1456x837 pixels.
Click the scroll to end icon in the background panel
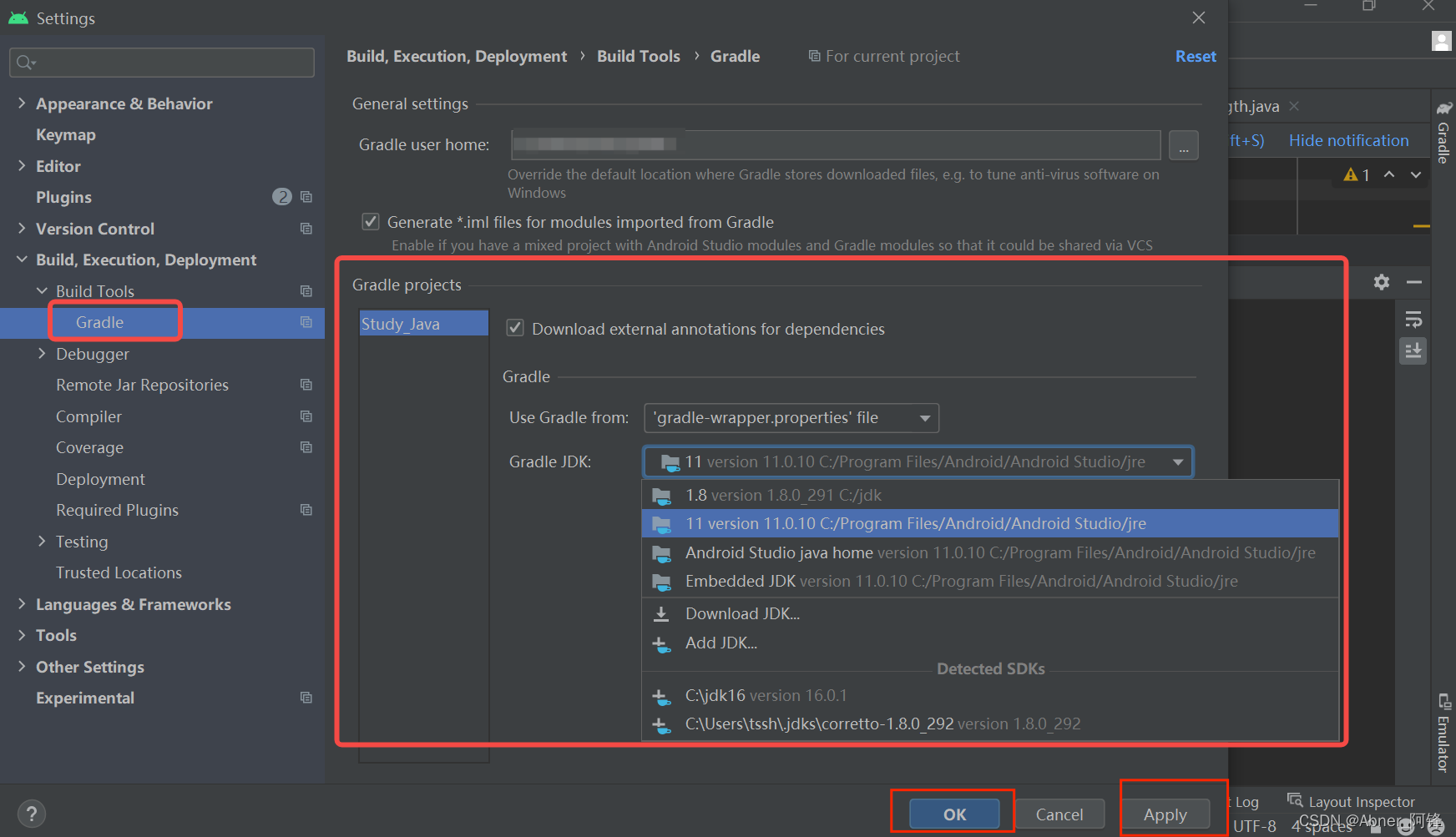[x=1413, y=350]
